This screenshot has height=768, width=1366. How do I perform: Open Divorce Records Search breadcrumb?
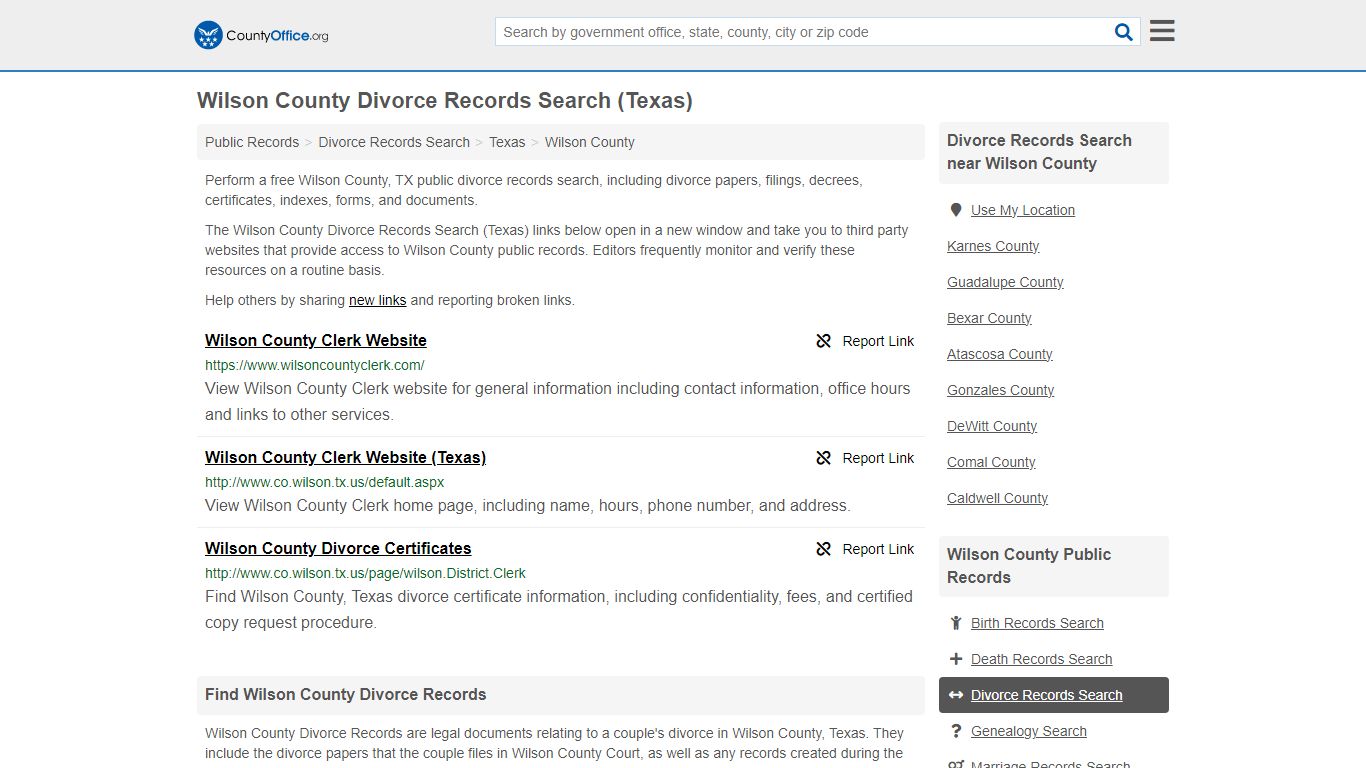[x=394, y=142]
